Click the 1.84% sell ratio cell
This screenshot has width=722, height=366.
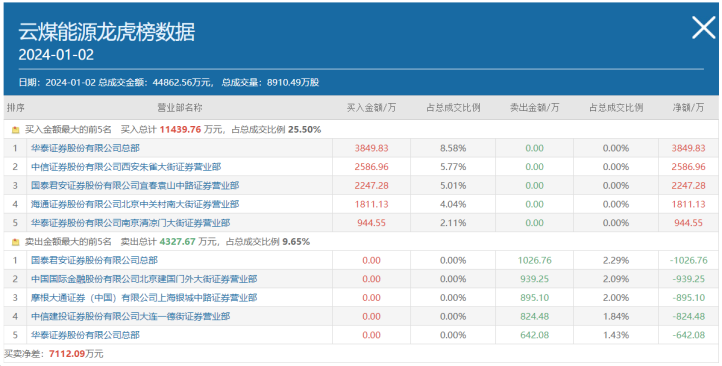[616, 316]
